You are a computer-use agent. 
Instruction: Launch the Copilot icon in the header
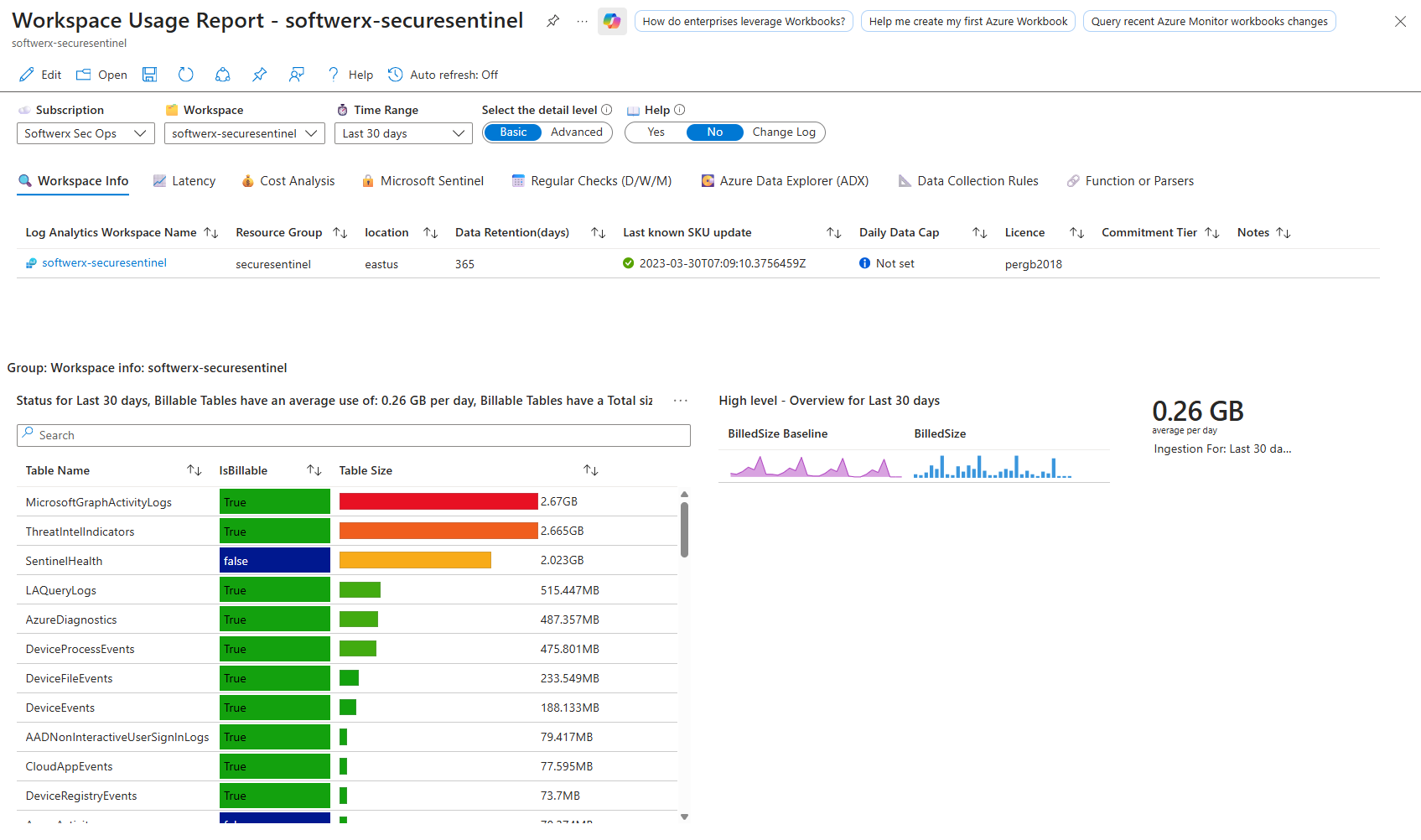coord(612,21)
